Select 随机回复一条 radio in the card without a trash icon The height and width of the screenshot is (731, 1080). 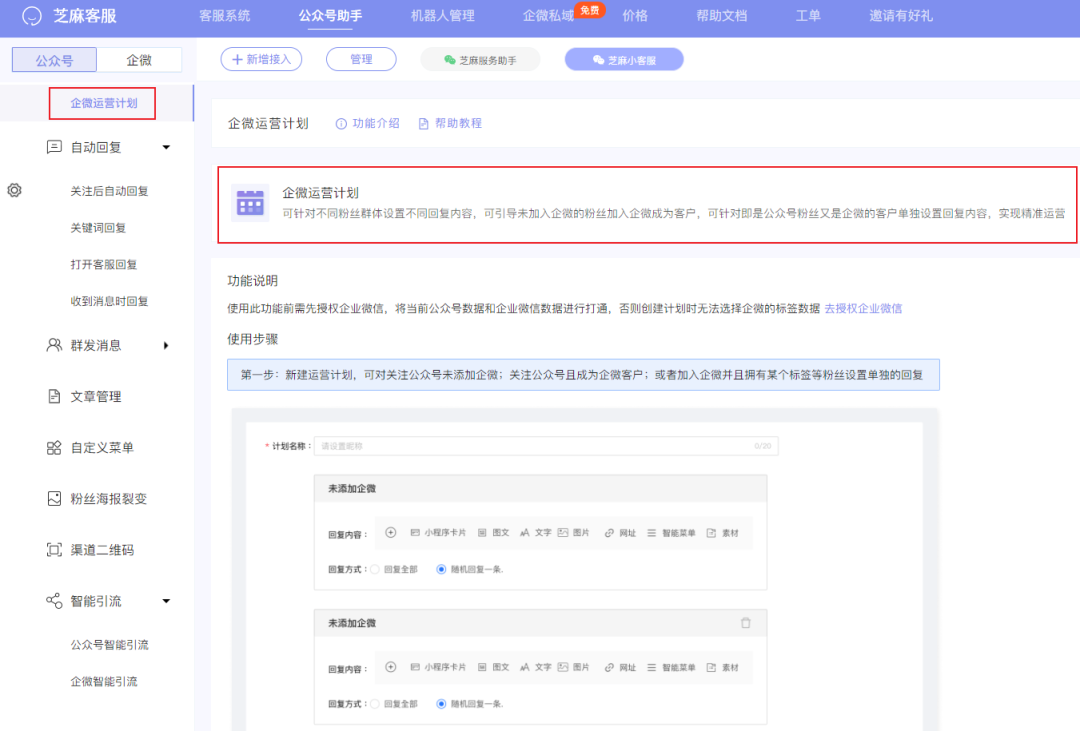pyautogui.click(x=442, y=569)
